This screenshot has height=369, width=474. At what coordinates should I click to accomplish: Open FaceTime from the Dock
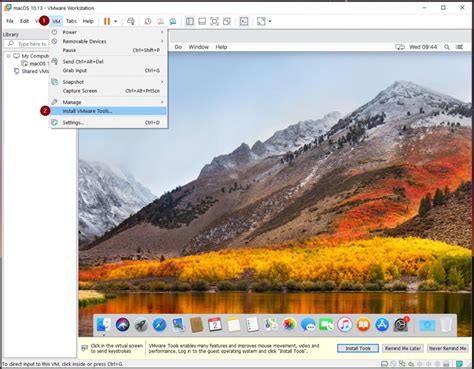pyautogui.click(x=326, y=324)
